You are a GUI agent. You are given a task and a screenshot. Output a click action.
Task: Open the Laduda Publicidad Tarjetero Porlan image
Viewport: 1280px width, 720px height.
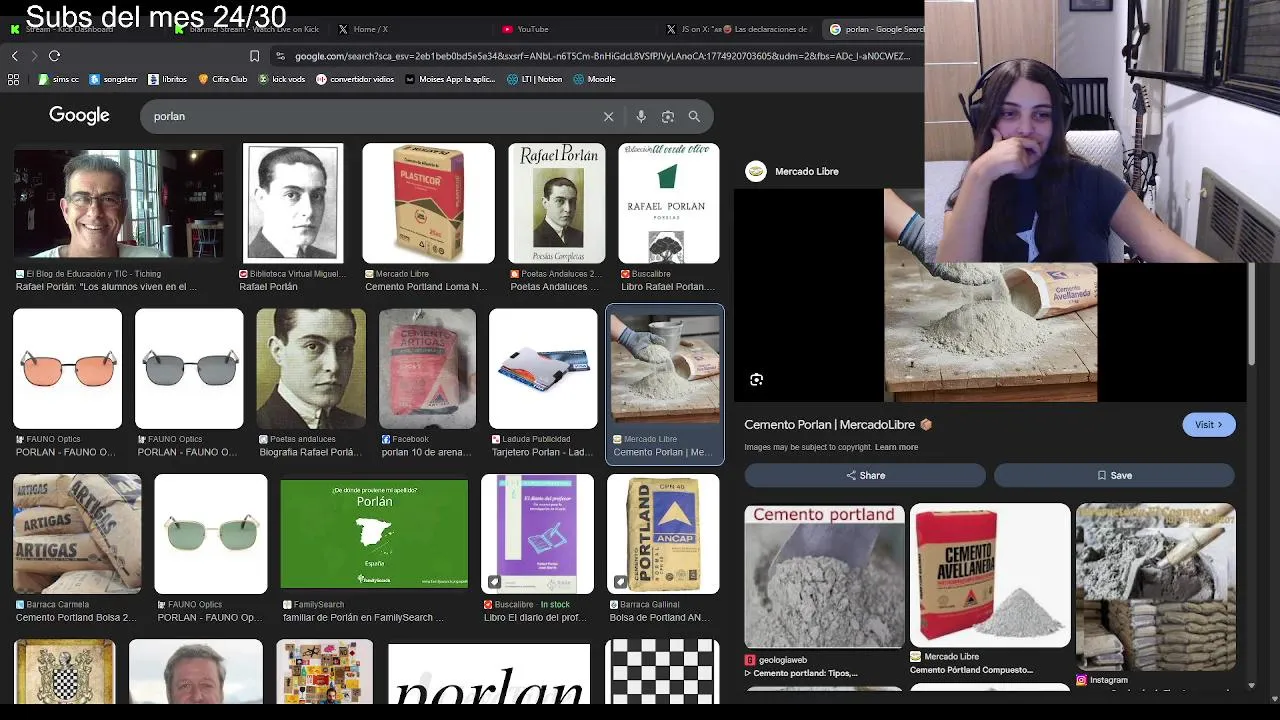click(543, 369)
